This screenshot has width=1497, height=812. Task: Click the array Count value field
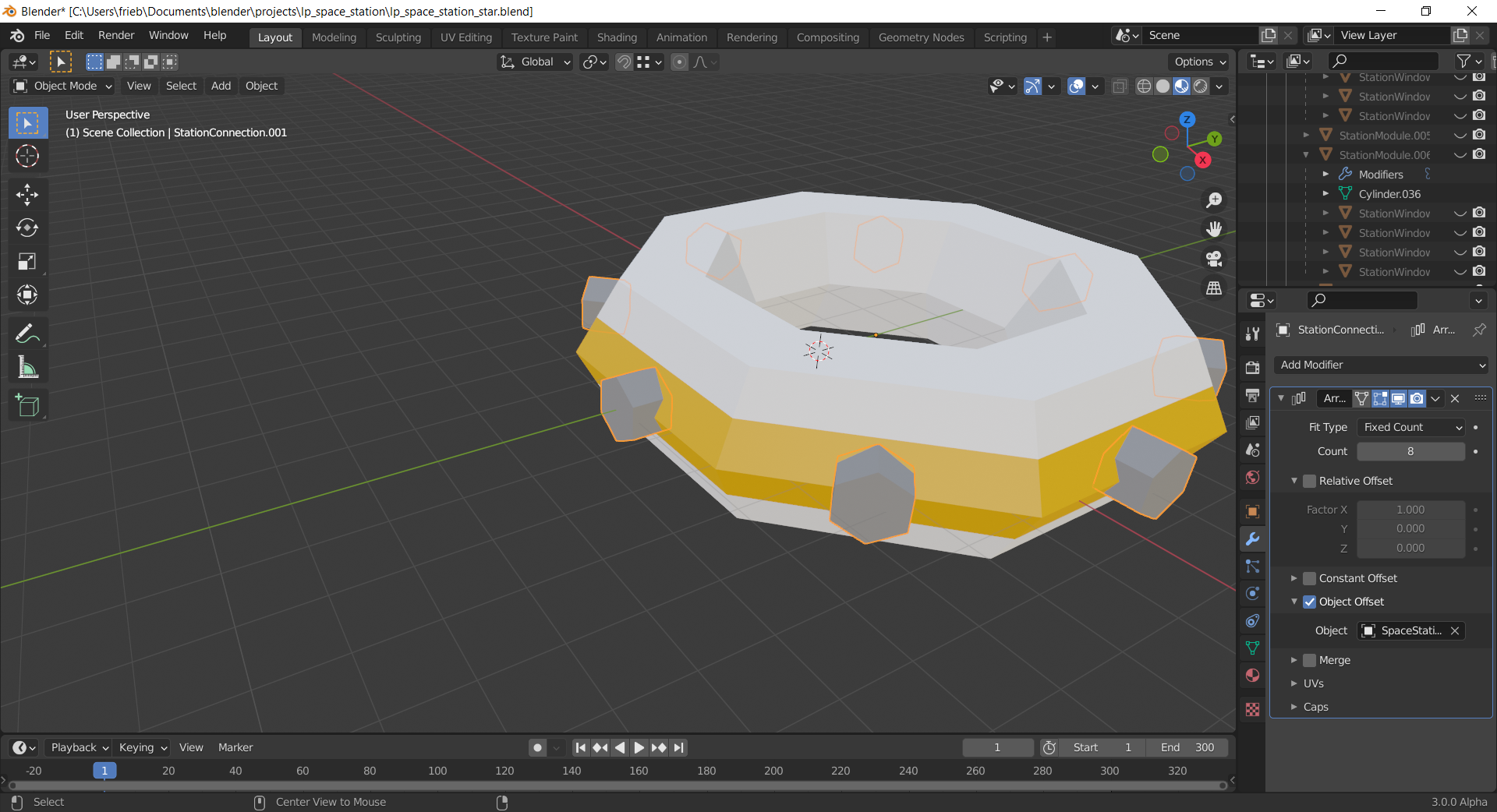coord(1411,451)
